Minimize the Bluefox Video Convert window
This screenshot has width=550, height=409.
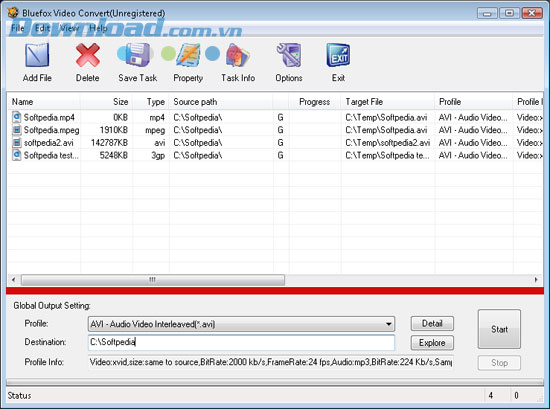[487, 13]
